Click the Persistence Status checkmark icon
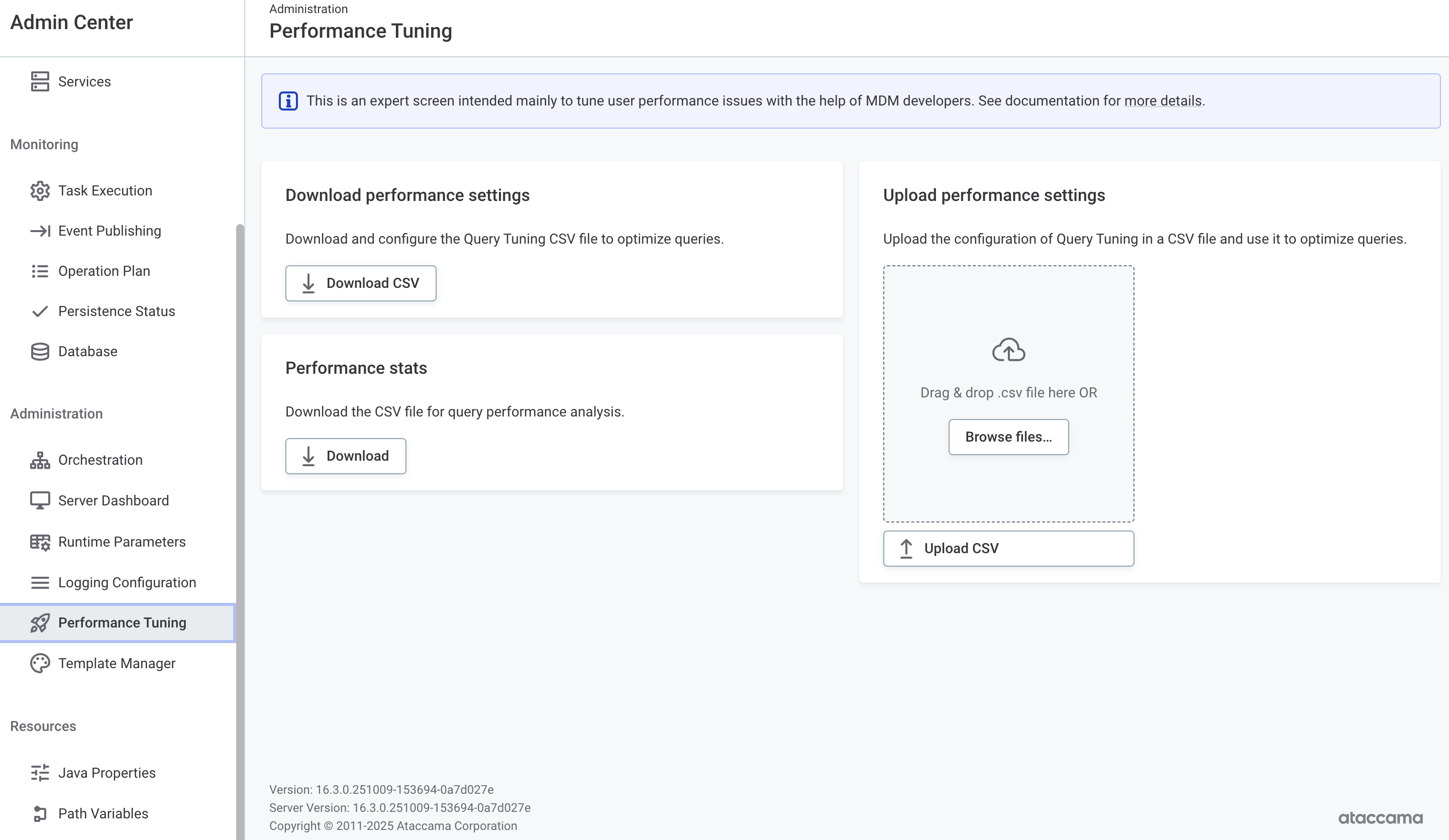Viewport: 1449px width, 840px height. pos(40,311)
